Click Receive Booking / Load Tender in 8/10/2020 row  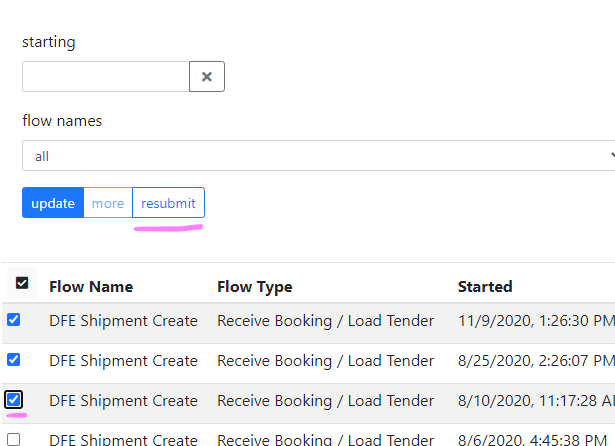(x=326, y=401)
